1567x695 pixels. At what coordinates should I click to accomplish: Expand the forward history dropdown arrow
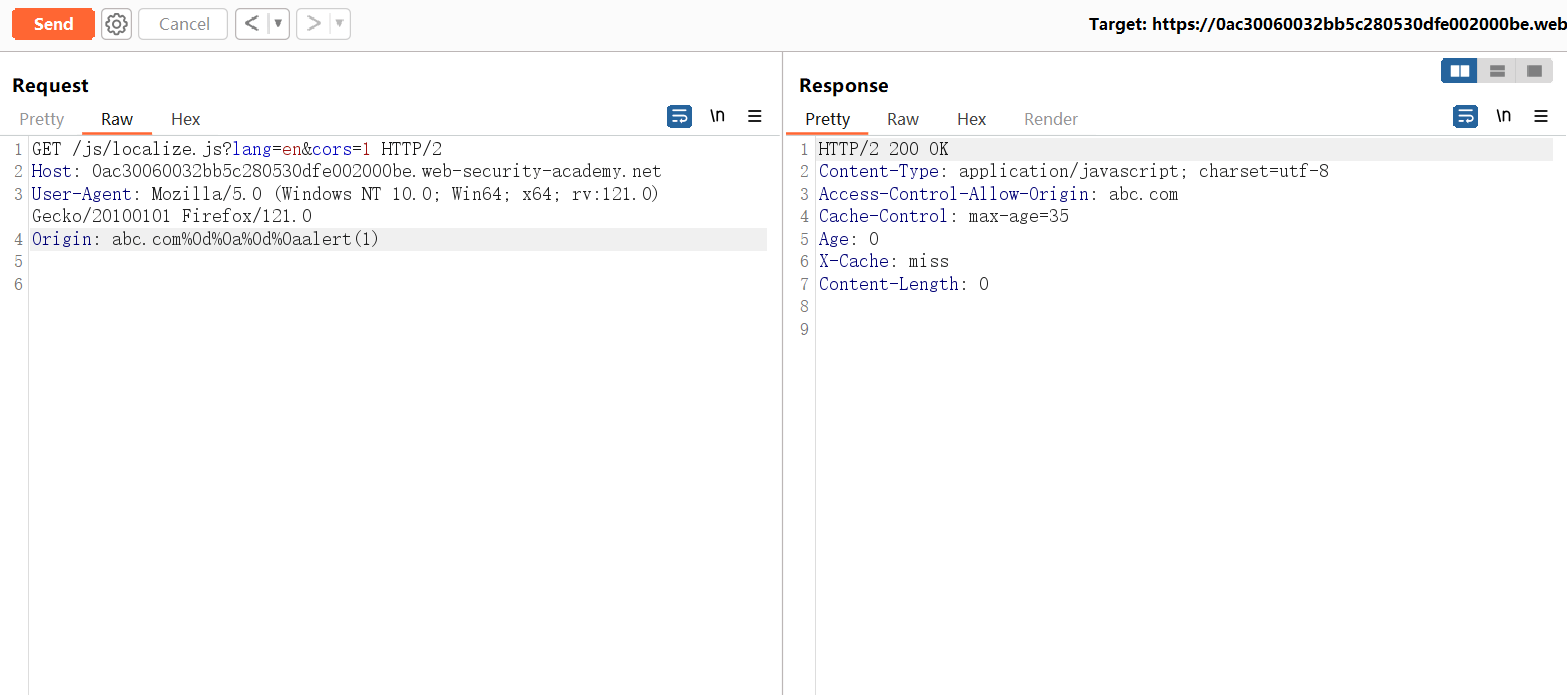coord(339,24)
